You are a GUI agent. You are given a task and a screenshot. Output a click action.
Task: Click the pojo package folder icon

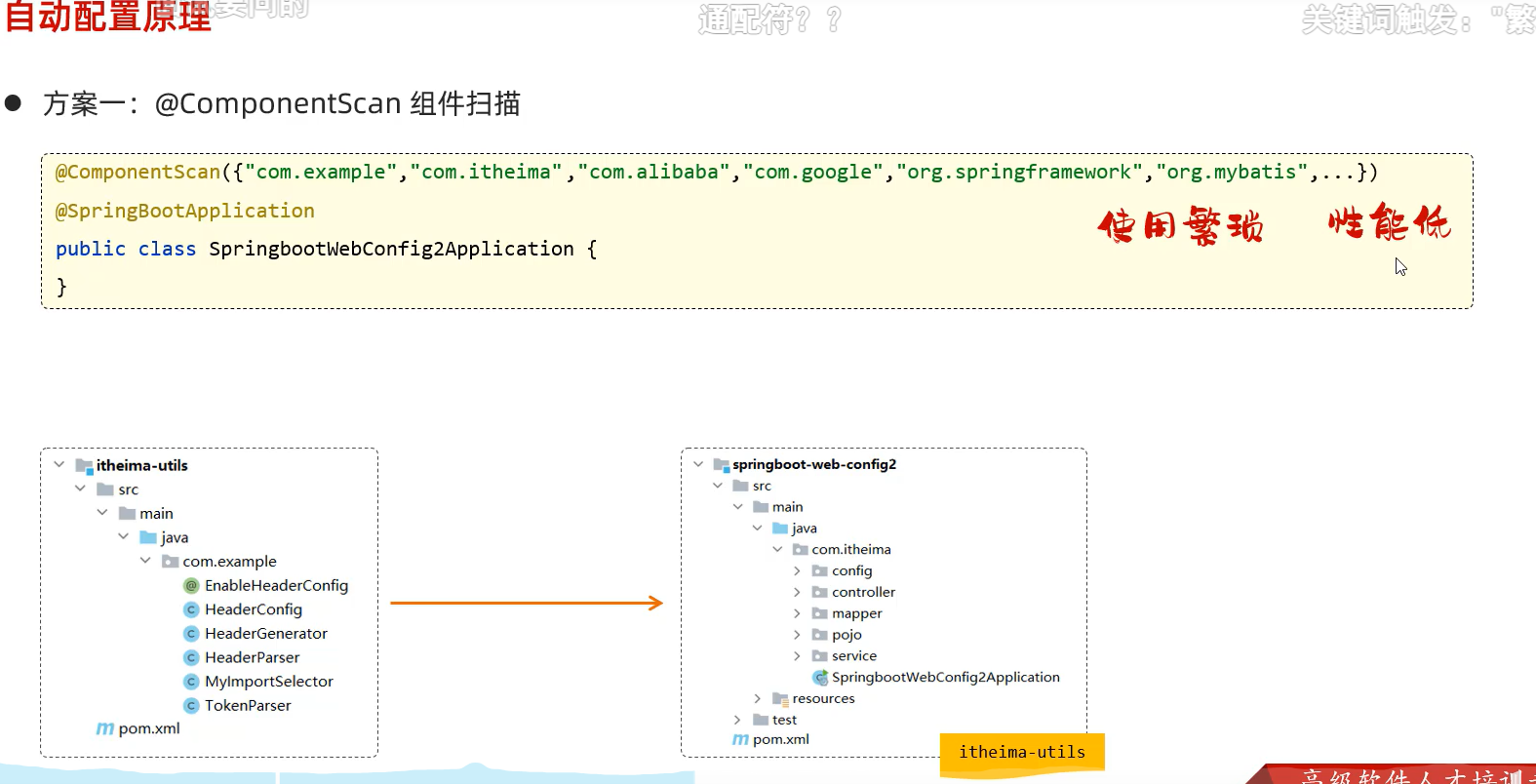click(819, 635)
